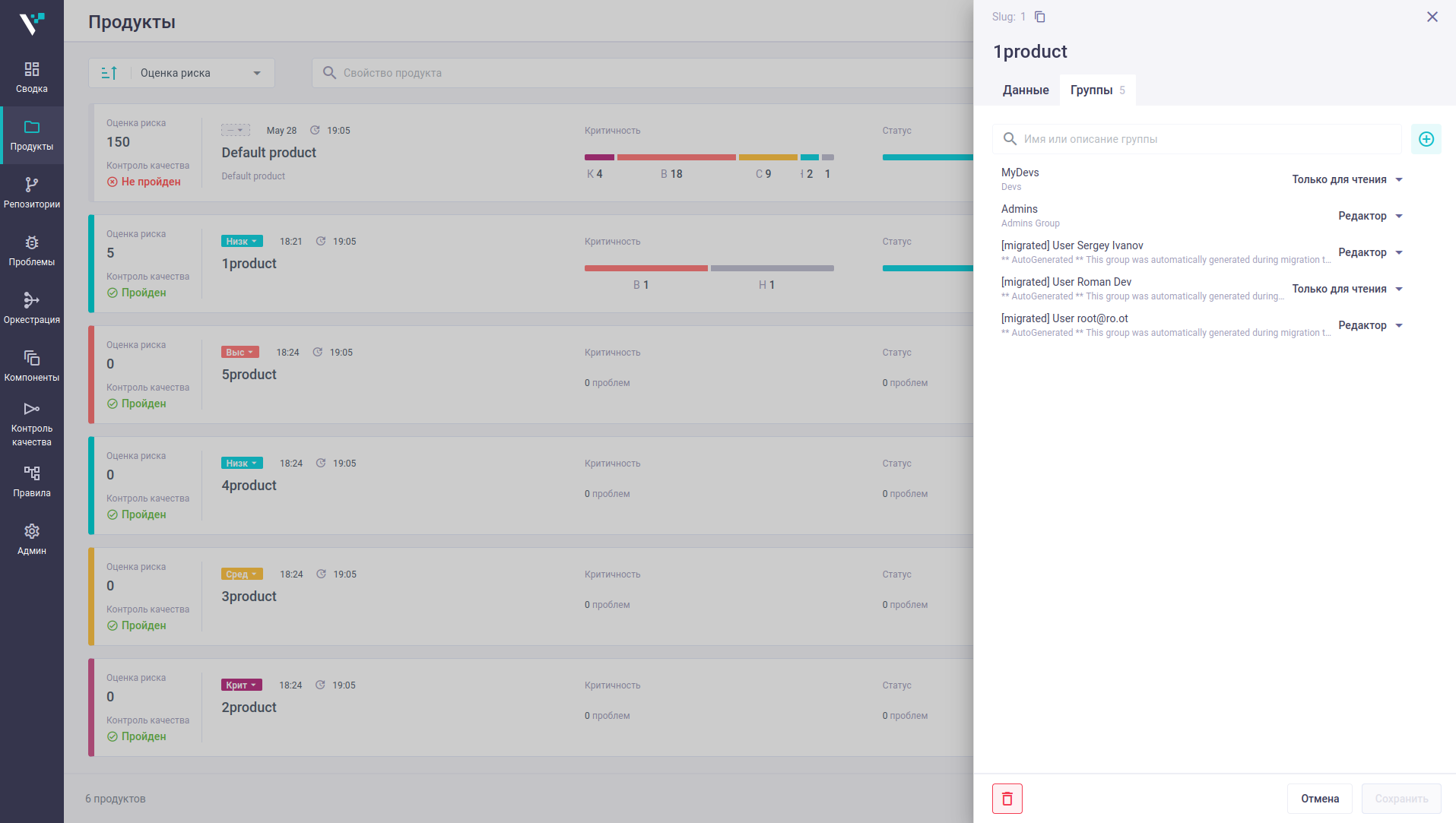Add a new group with the plus icon

(1426, 139)
